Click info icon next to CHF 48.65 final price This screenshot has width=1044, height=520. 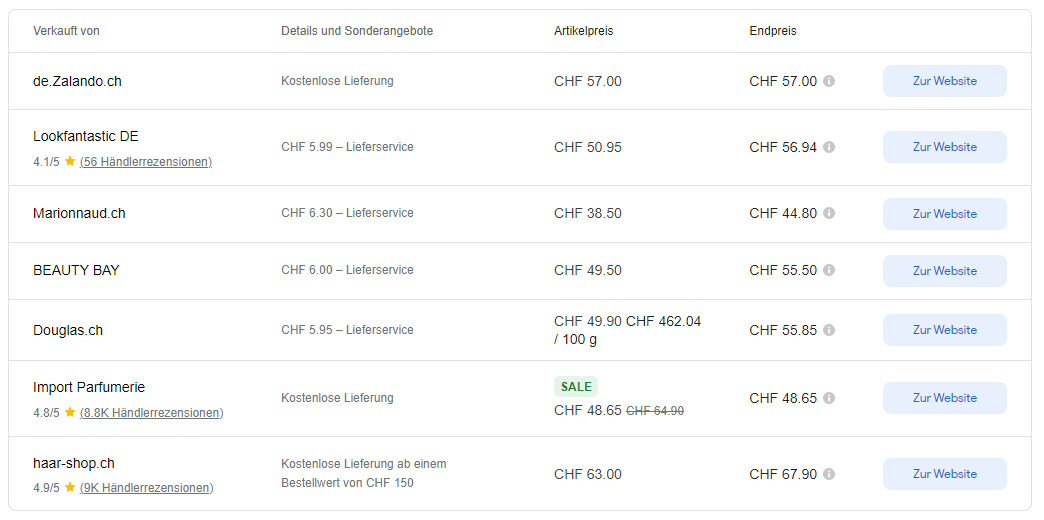click(x=829, y=398)
